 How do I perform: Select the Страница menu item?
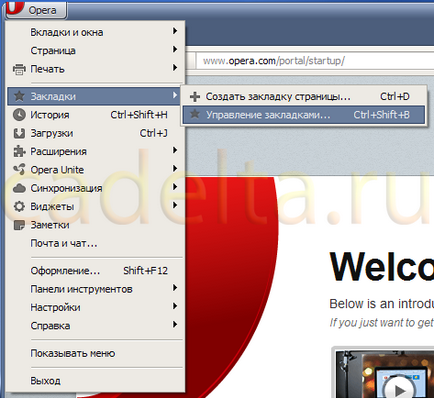(96, 51)
